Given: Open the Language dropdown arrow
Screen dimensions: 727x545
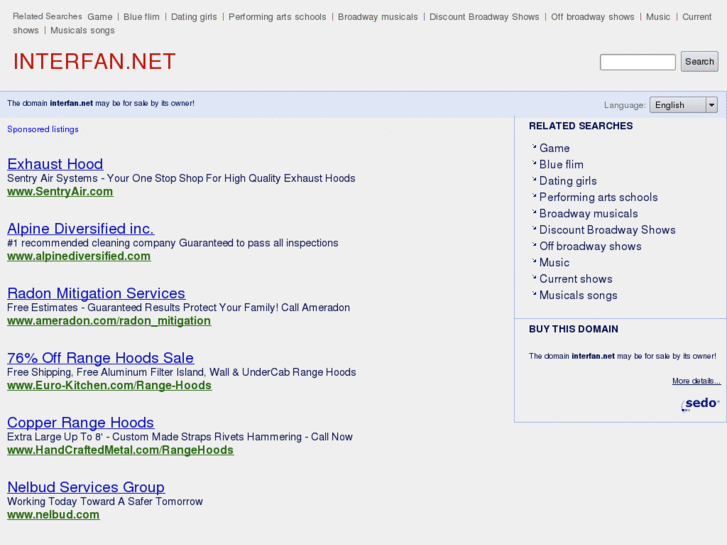Looking at the screenshot, I should click(x=712, y=105).
